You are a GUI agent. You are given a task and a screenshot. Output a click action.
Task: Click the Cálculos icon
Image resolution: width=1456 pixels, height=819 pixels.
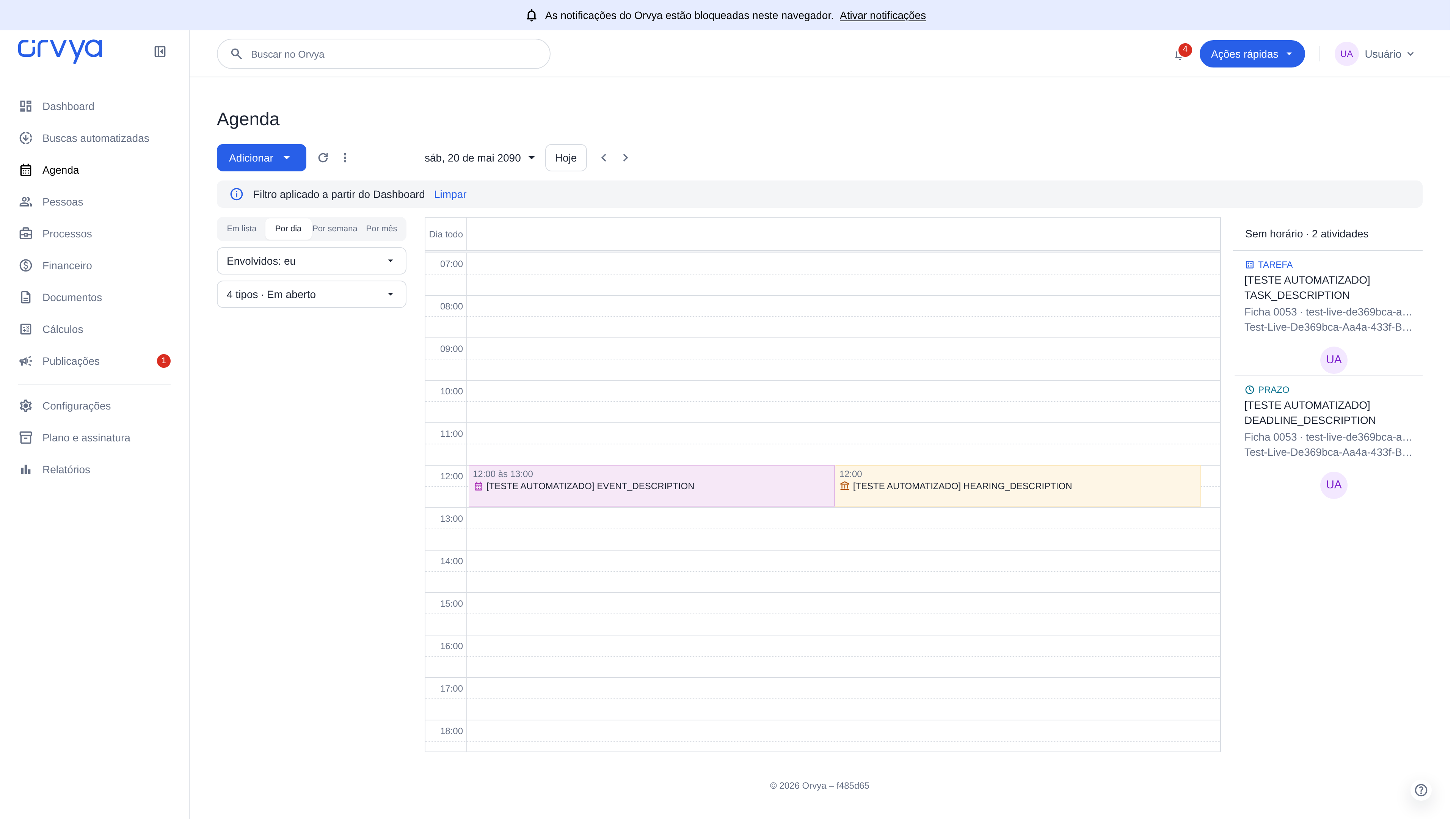tap(26, 329)
